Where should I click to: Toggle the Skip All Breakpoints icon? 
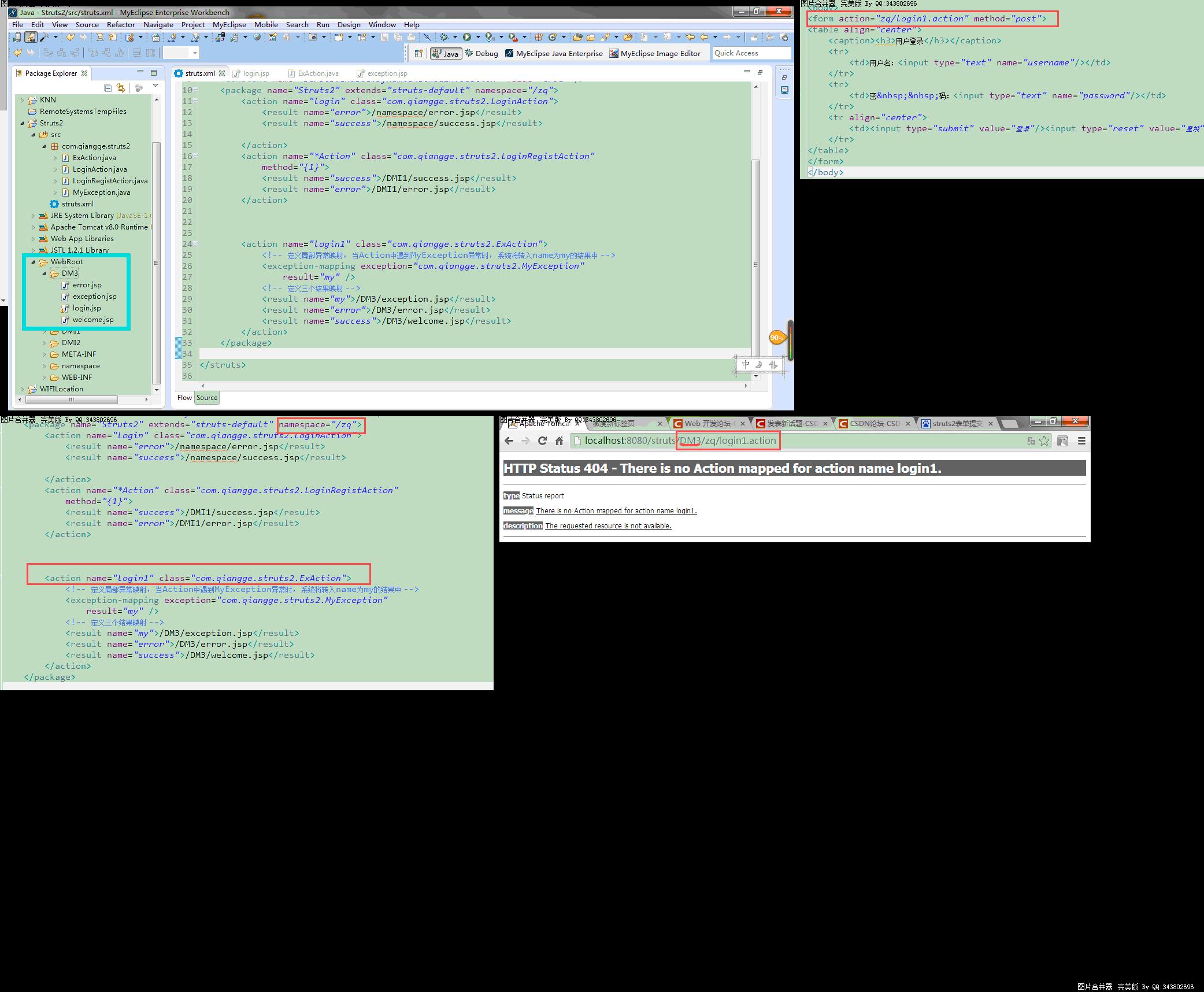point(427,37)
